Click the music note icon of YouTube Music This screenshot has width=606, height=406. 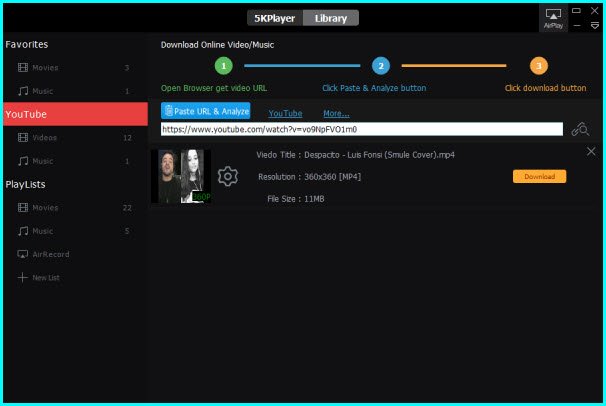(23, 161)
